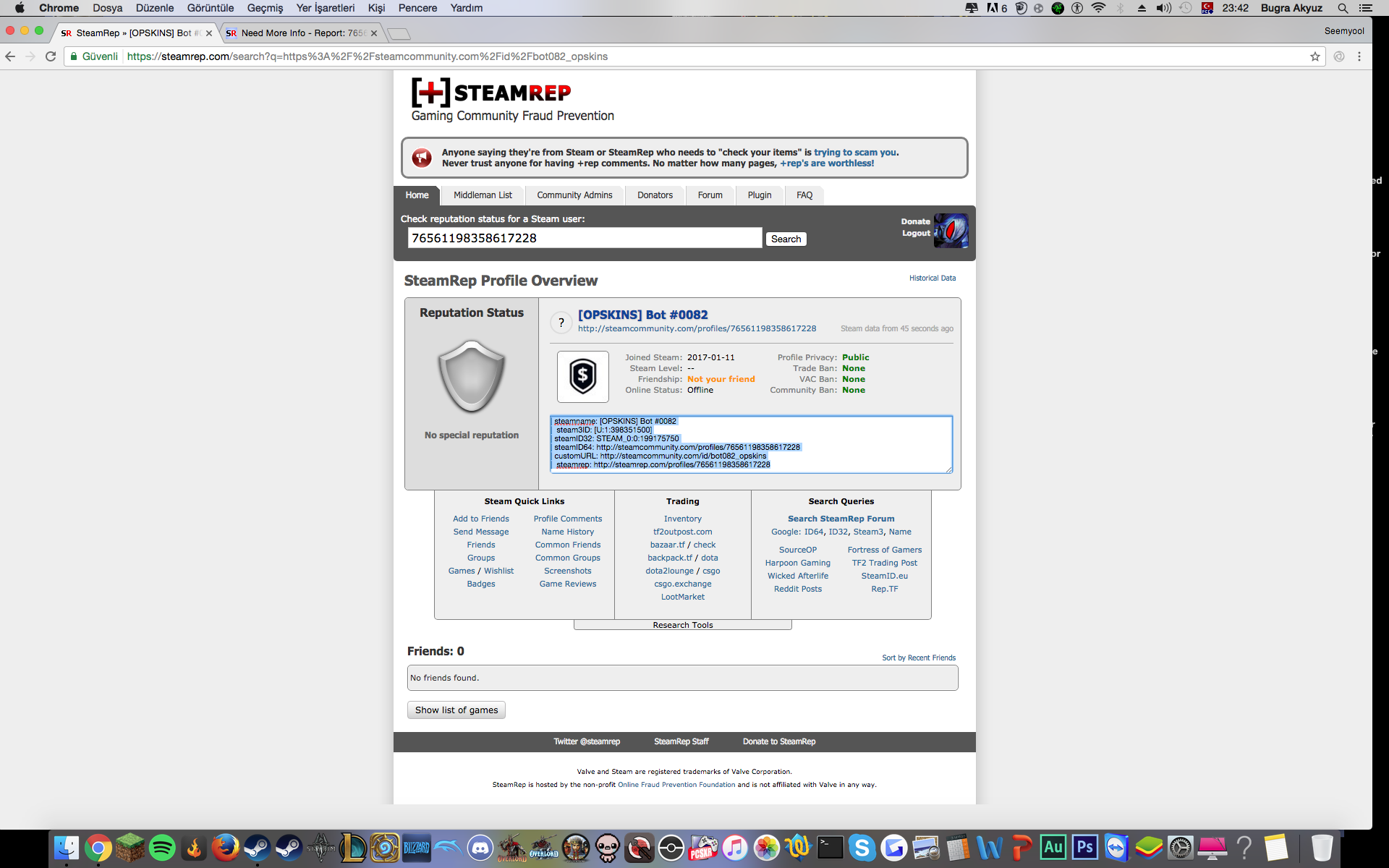Open the Geçmiş menu in menu bar
Viewport: 1389px width, 868px height.
(265, 8)
